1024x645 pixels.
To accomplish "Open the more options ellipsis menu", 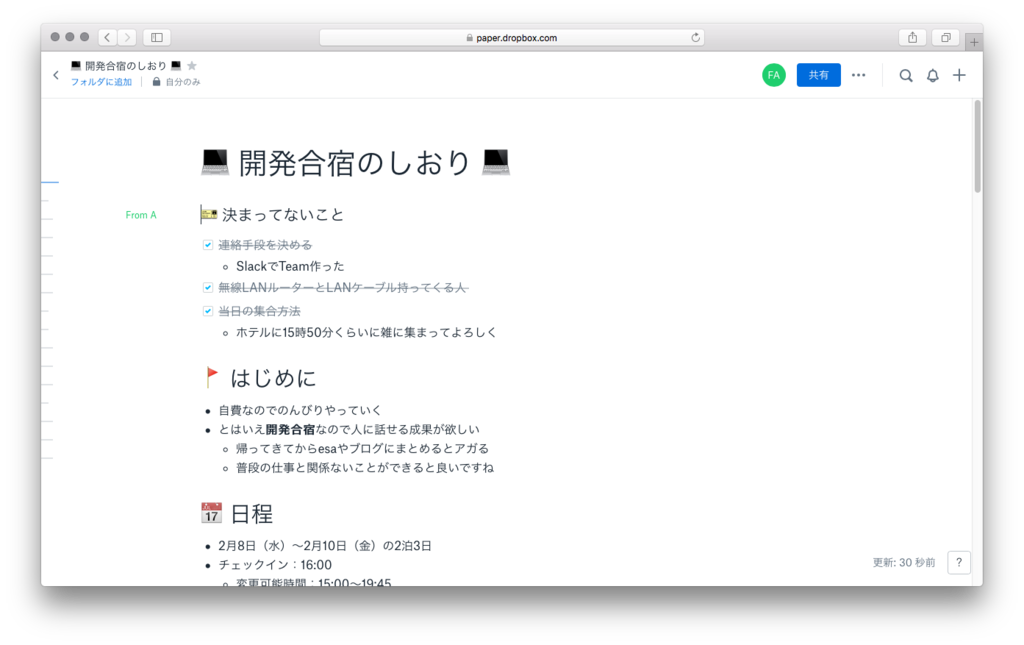I will 858,75.
